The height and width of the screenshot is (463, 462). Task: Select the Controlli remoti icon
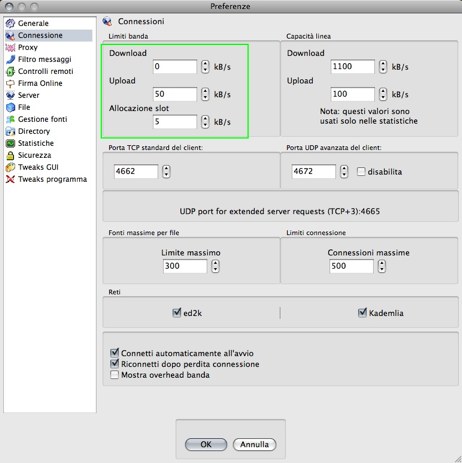pos(10,71)
